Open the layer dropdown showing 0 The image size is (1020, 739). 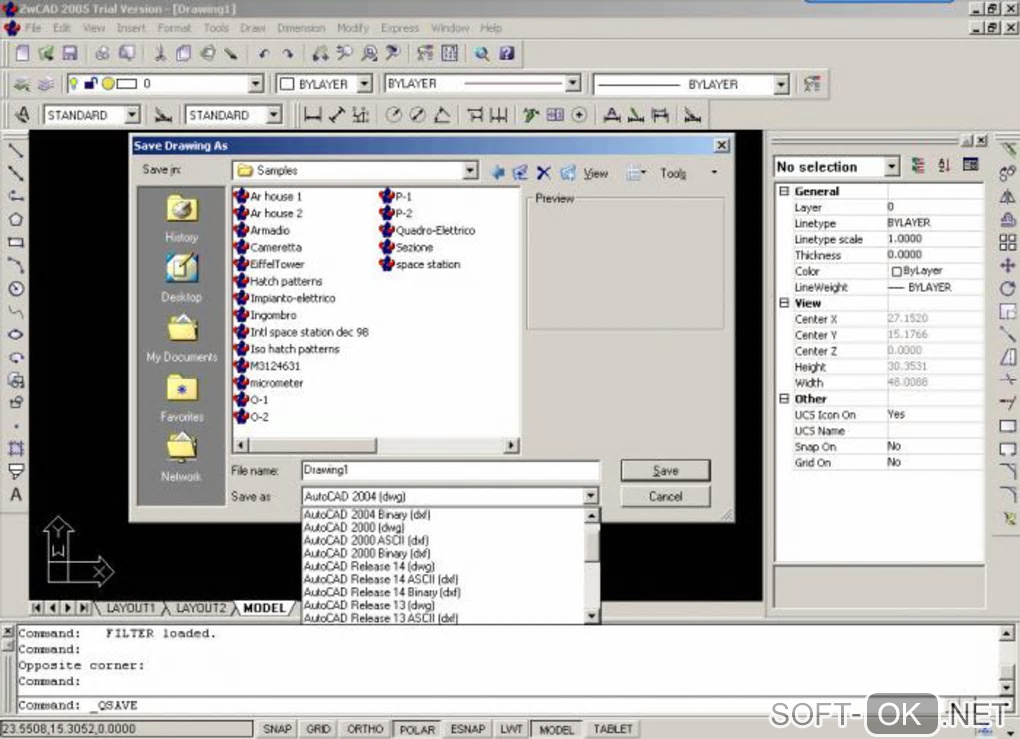click(x=256, y=84)
